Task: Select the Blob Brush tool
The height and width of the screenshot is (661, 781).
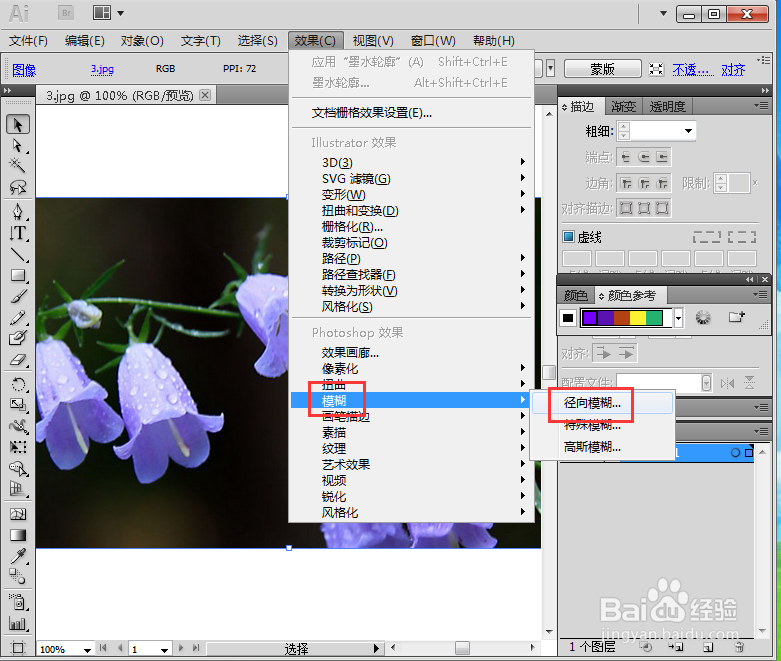Action: click(x=18, y=338)
